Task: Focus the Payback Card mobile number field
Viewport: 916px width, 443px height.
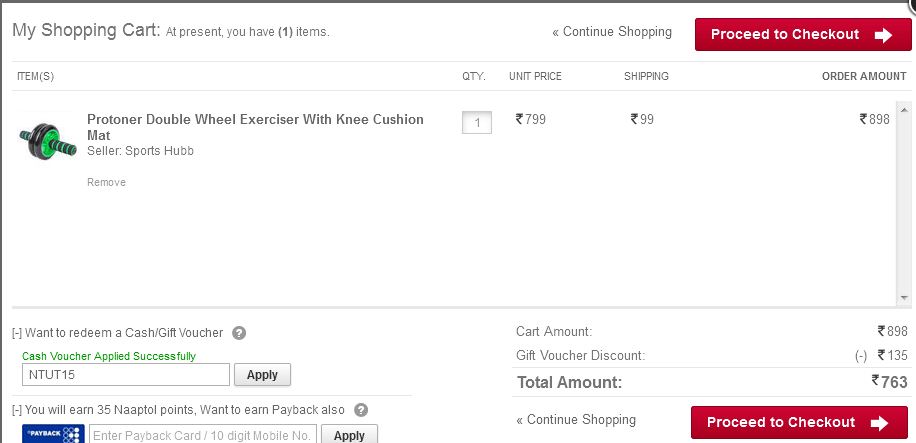Action: tap(203, 435)
